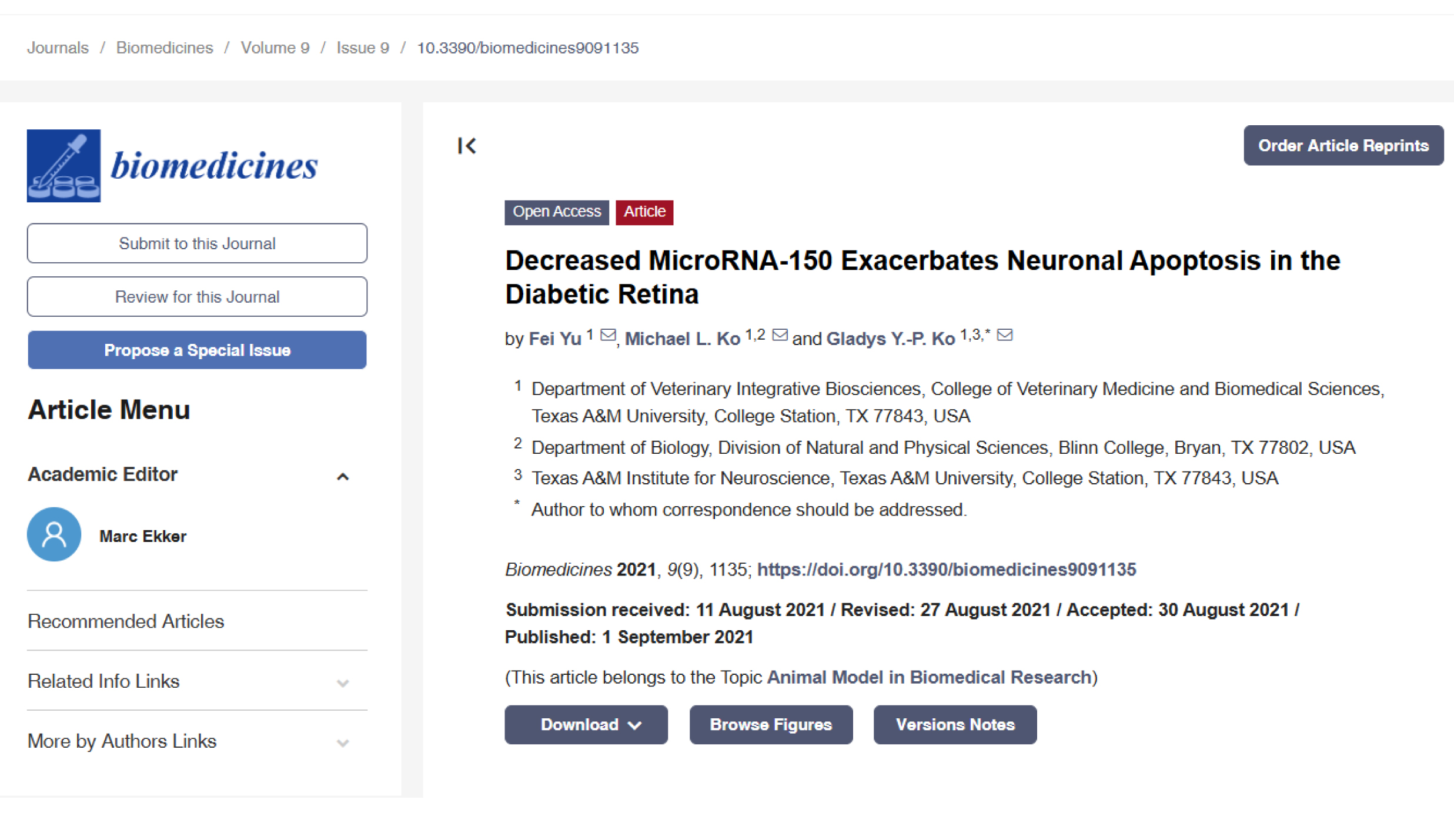Click Michael L. Ko's email envelope icon
1454x840 pixels.
[x=780, y=335]
